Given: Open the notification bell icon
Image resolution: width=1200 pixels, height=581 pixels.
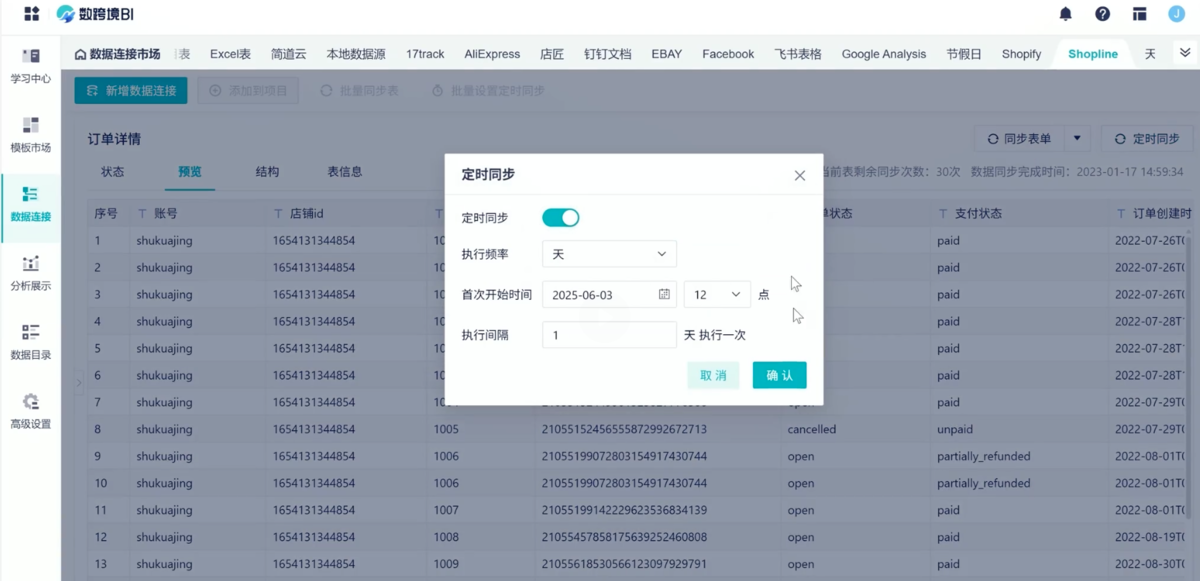Looking at the screenshot, I should 1066,14.
